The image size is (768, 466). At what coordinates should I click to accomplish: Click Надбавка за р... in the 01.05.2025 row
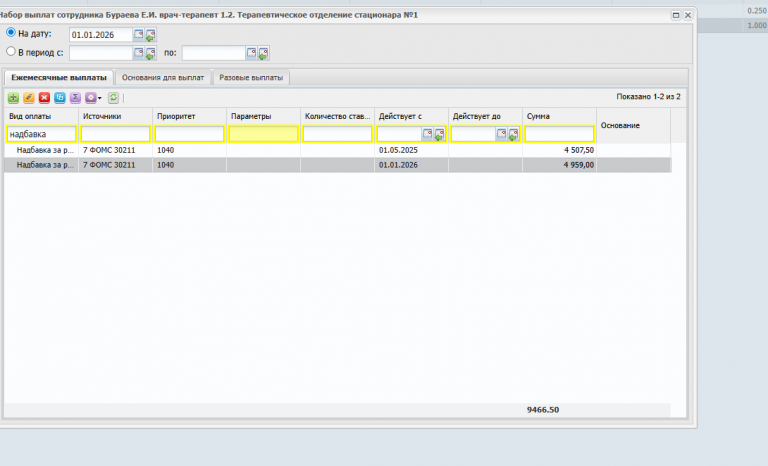pyautogui.click(x=45, y=150)
